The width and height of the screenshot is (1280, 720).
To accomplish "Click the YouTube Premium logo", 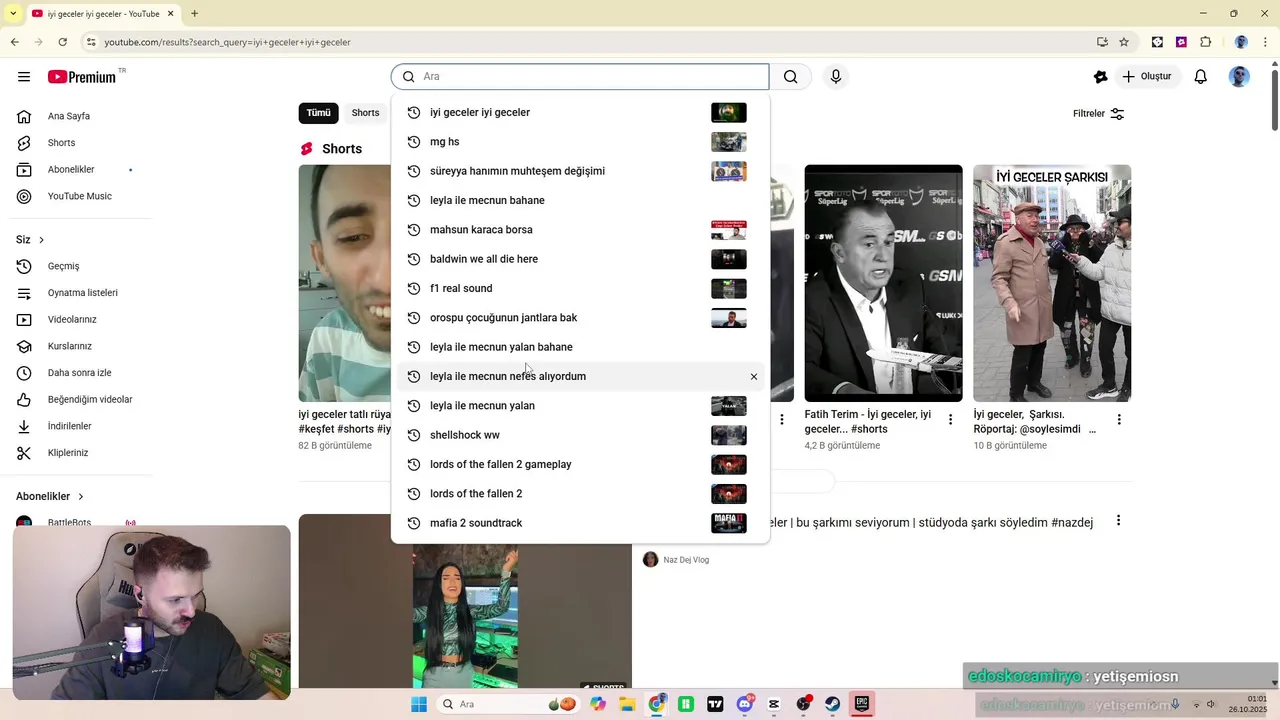I will (x=82, y=77).
